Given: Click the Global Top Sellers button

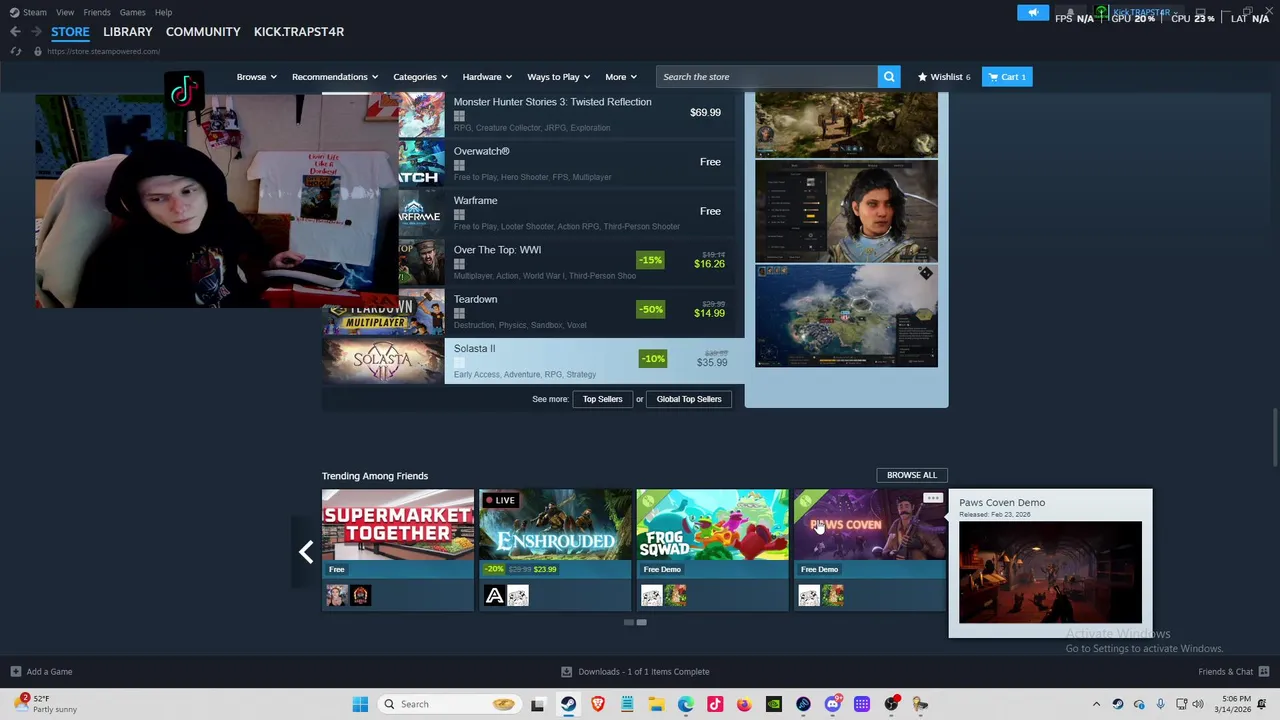Looking at the screenshot, I should pyautogui.click(x=689, y=399).
